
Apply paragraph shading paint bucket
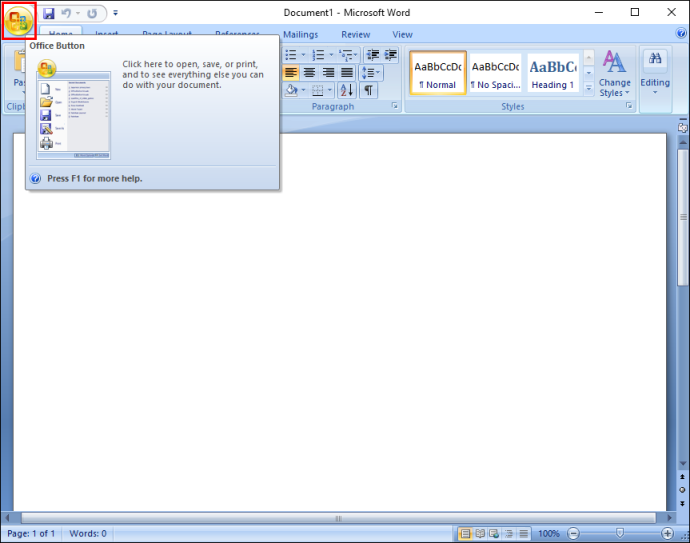tap(291, 91)
